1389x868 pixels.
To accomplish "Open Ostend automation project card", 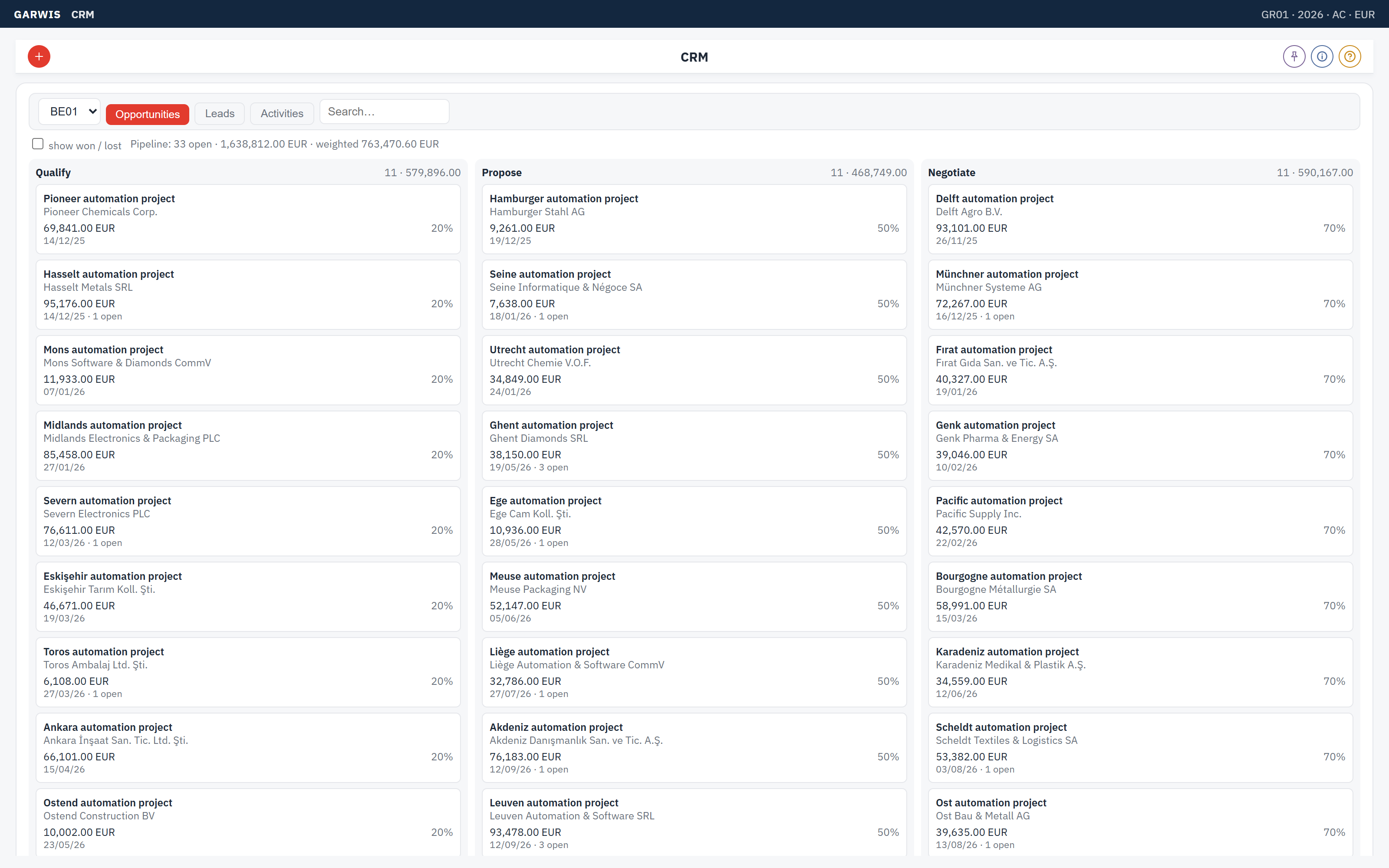I will 248,823.
